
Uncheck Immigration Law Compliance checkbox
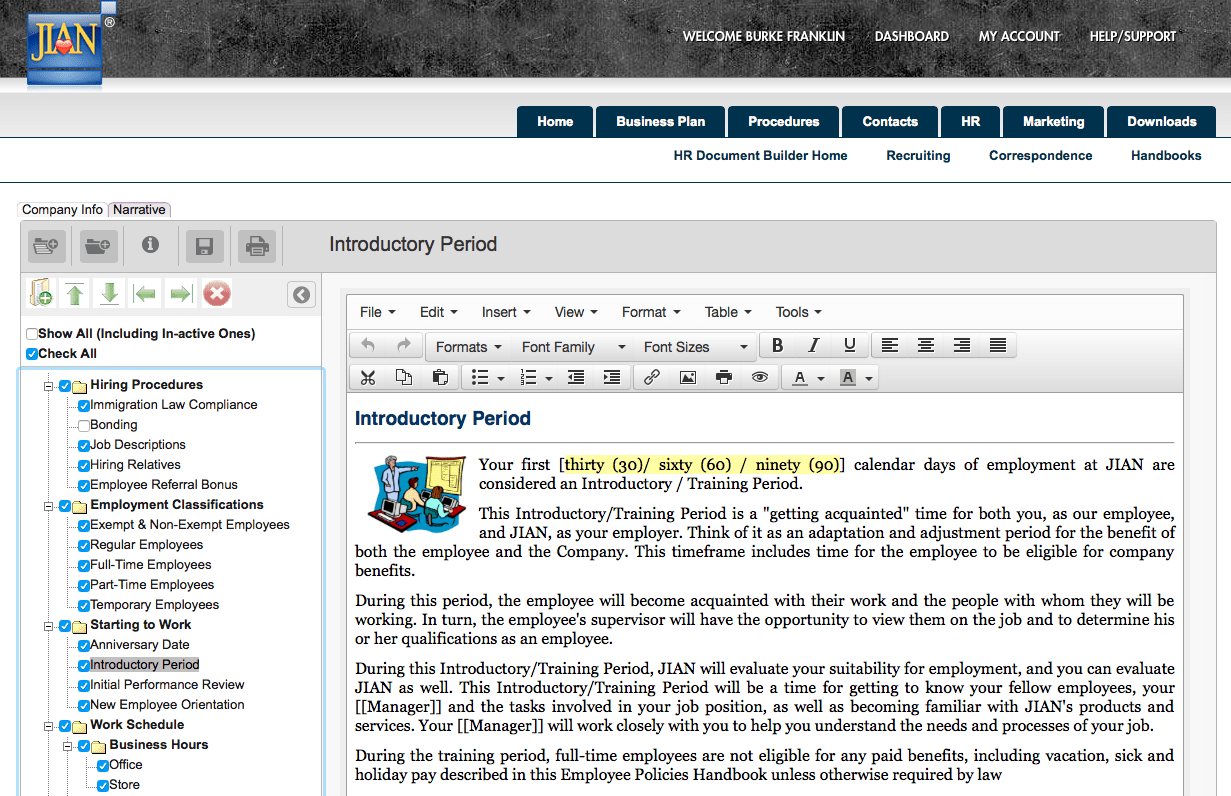(x=84, y=405)
